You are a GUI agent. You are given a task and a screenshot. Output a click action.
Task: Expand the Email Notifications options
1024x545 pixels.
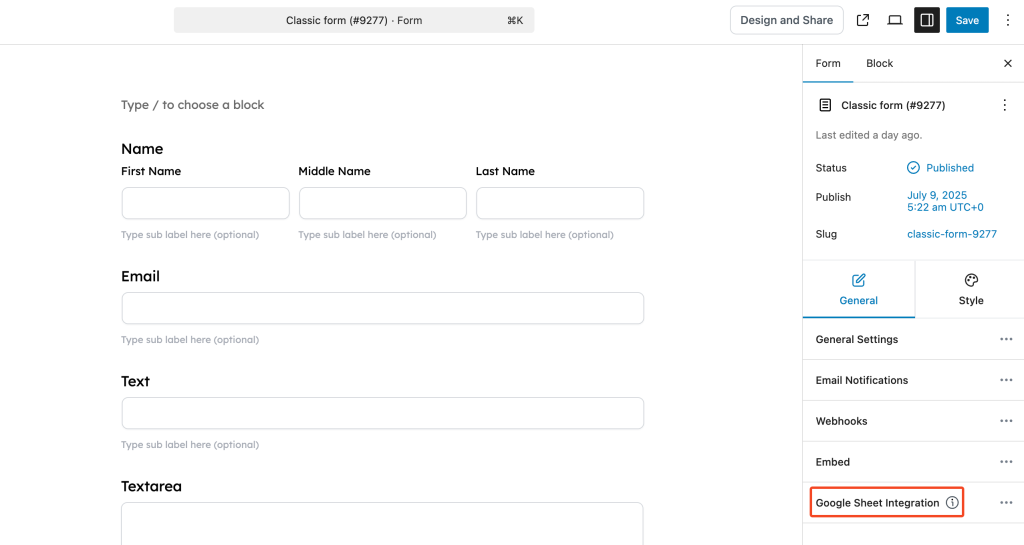click(1006, 380)
